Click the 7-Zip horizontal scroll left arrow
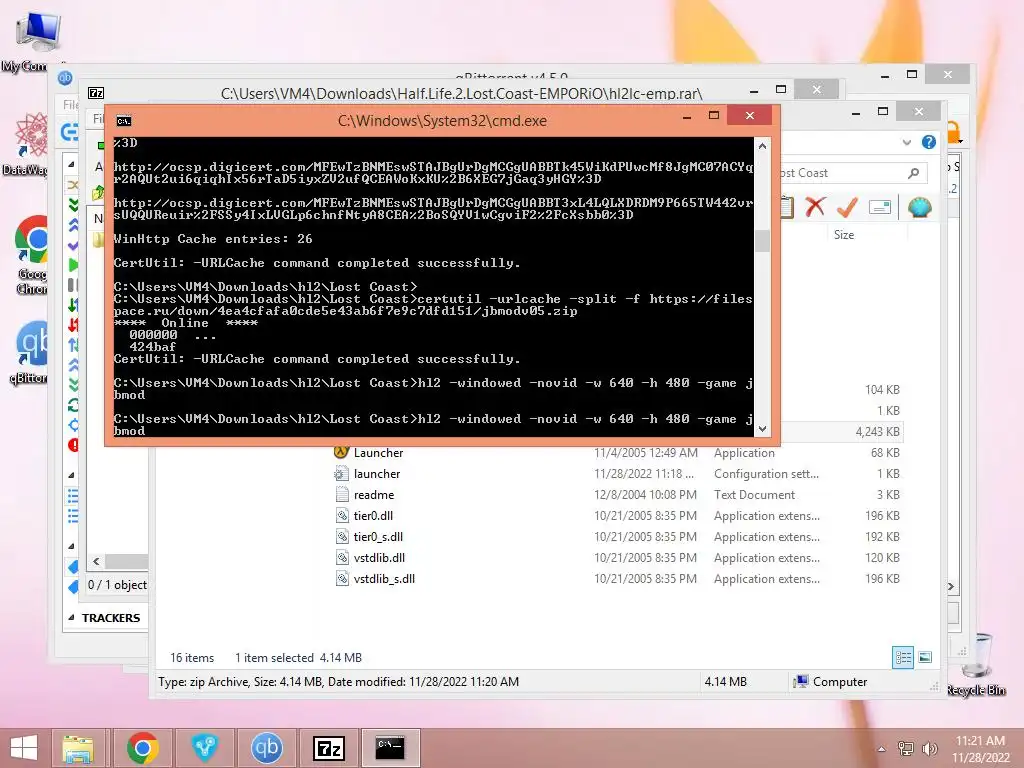 coord(97,561)
